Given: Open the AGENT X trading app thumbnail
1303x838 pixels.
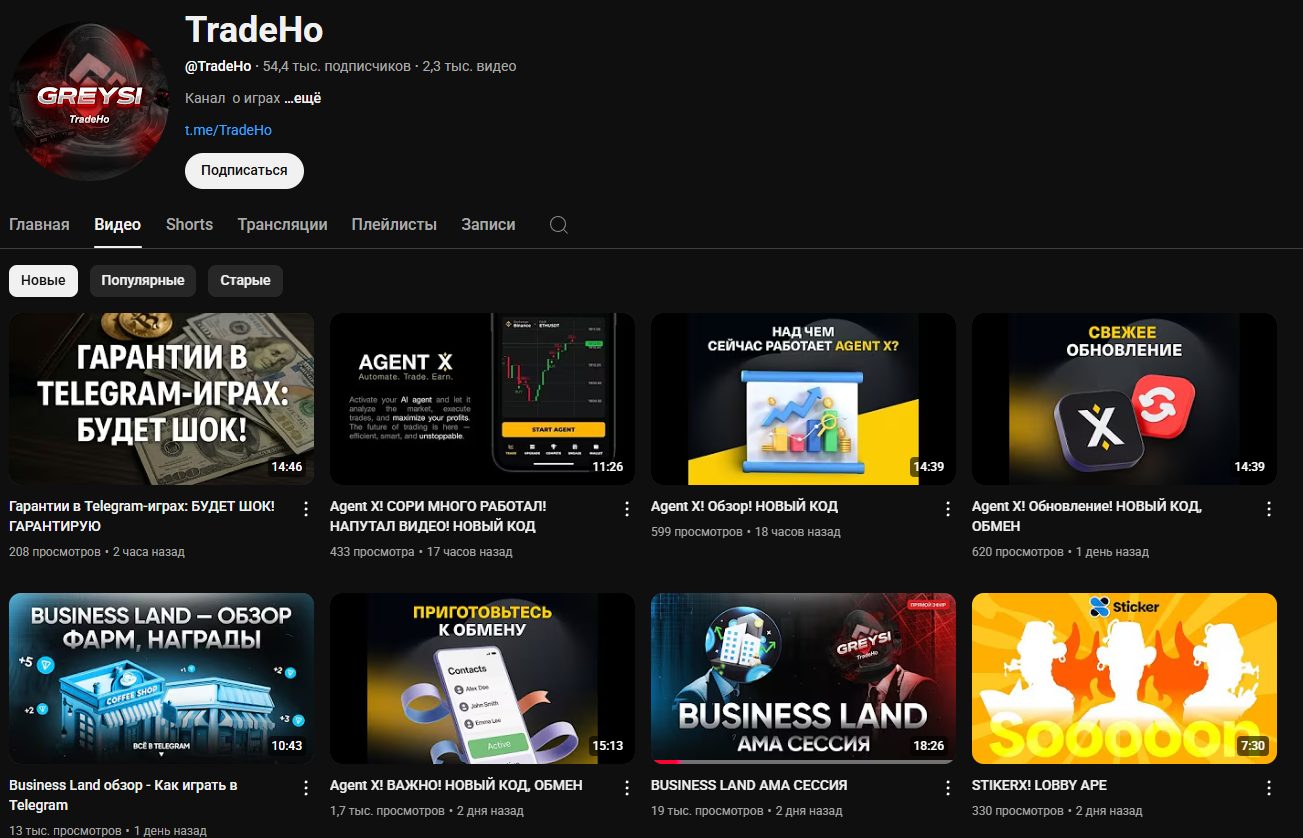Looking at the screenshot, I should point(482,399).
